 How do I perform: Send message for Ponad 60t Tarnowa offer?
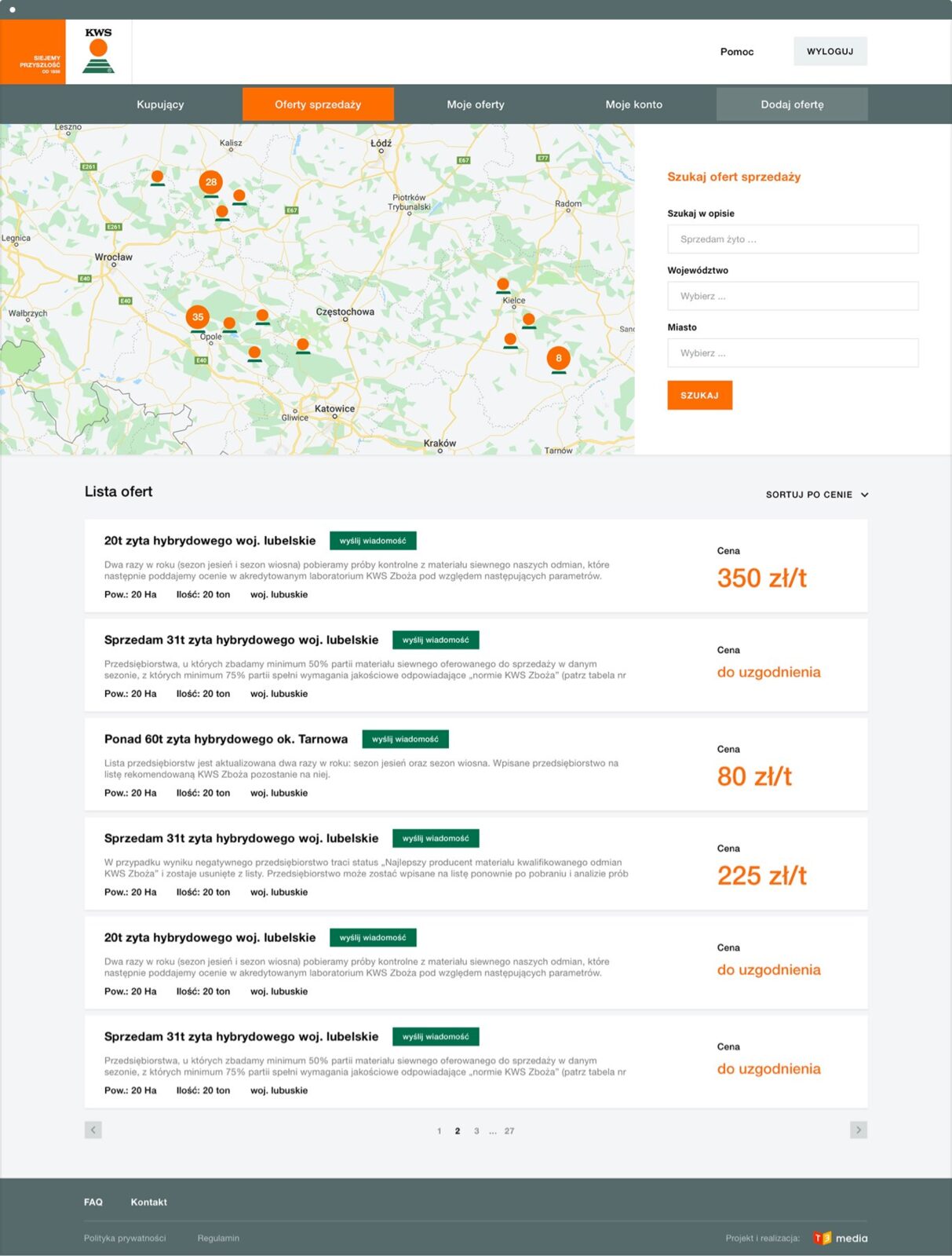click(x=405, y=739)
